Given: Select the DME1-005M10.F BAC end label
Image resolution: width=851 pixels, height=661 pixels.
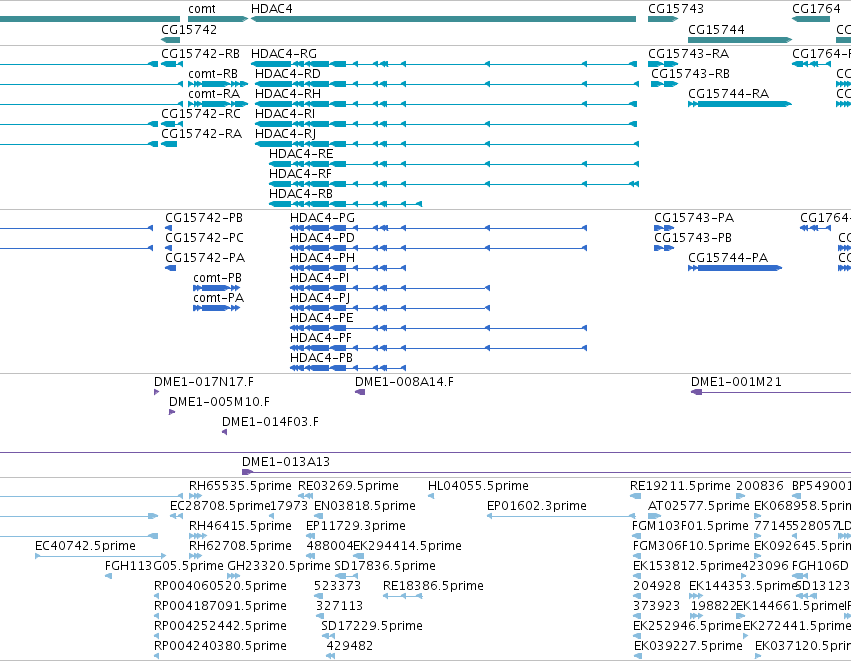Looking at the screenshot, I should point(219,402).
